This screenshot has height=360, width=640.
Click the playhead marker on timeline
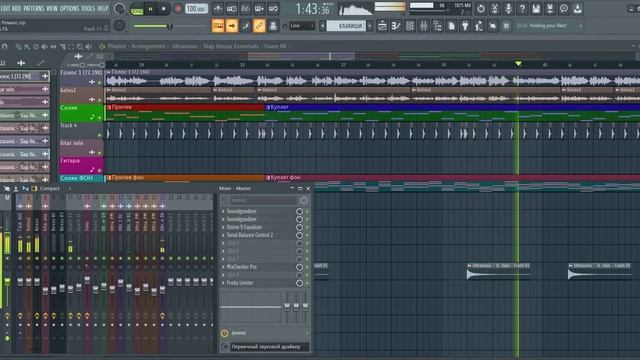coord(518,64)
